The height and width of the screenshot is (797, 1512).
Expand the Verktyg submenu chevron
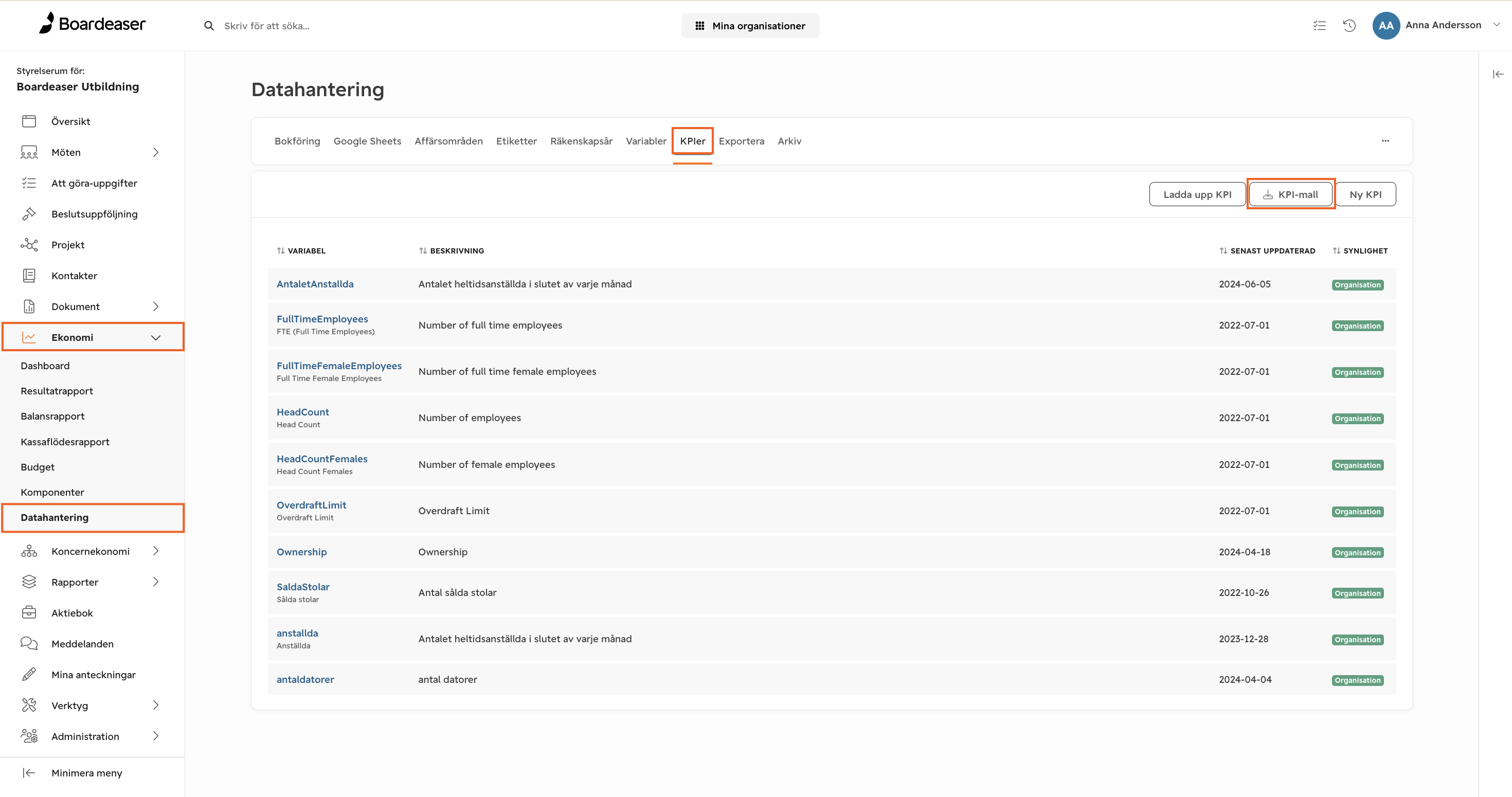[x=155, y=705]
